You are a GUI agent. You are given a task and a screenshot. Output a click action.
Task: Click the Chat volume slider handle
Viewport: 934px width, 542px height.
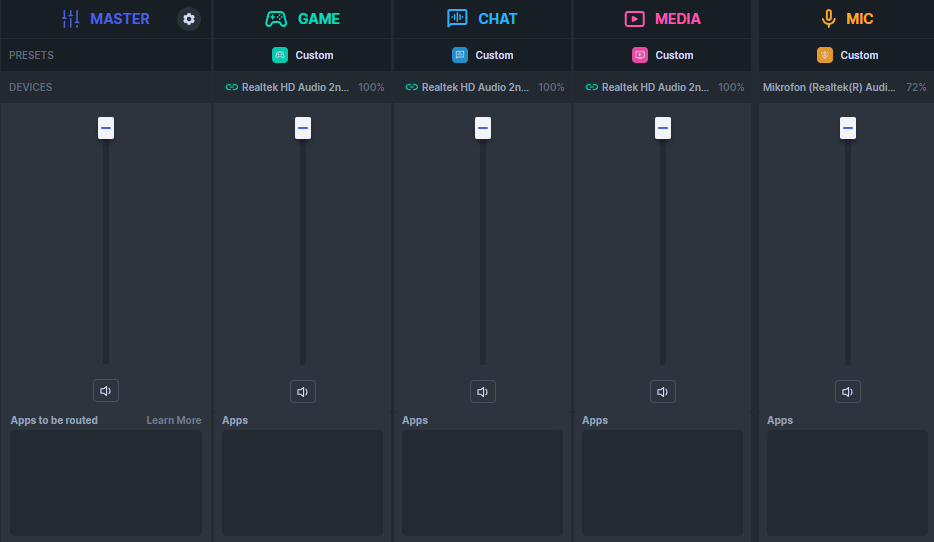[482, 127]
